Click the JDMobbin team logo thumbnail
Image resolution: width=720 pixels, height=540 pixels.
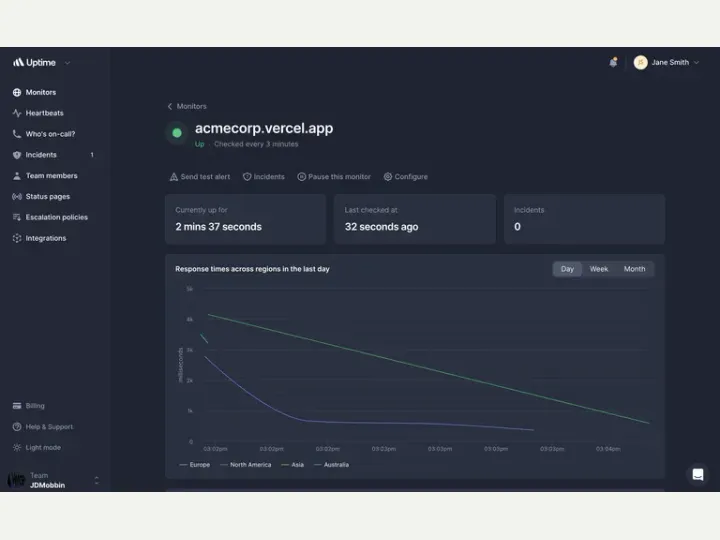coord(17,480)
